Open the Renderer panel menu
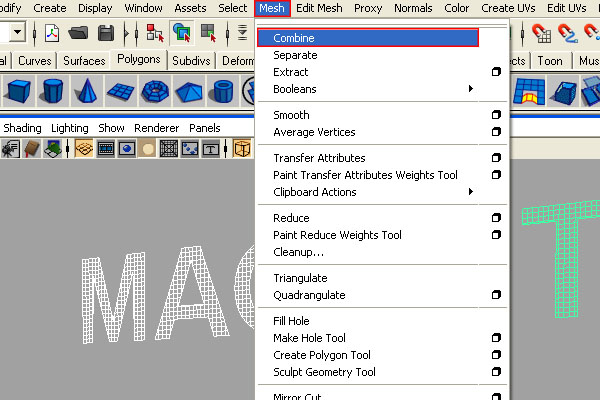Screen dimensions: 600x400 coord(157,128)
